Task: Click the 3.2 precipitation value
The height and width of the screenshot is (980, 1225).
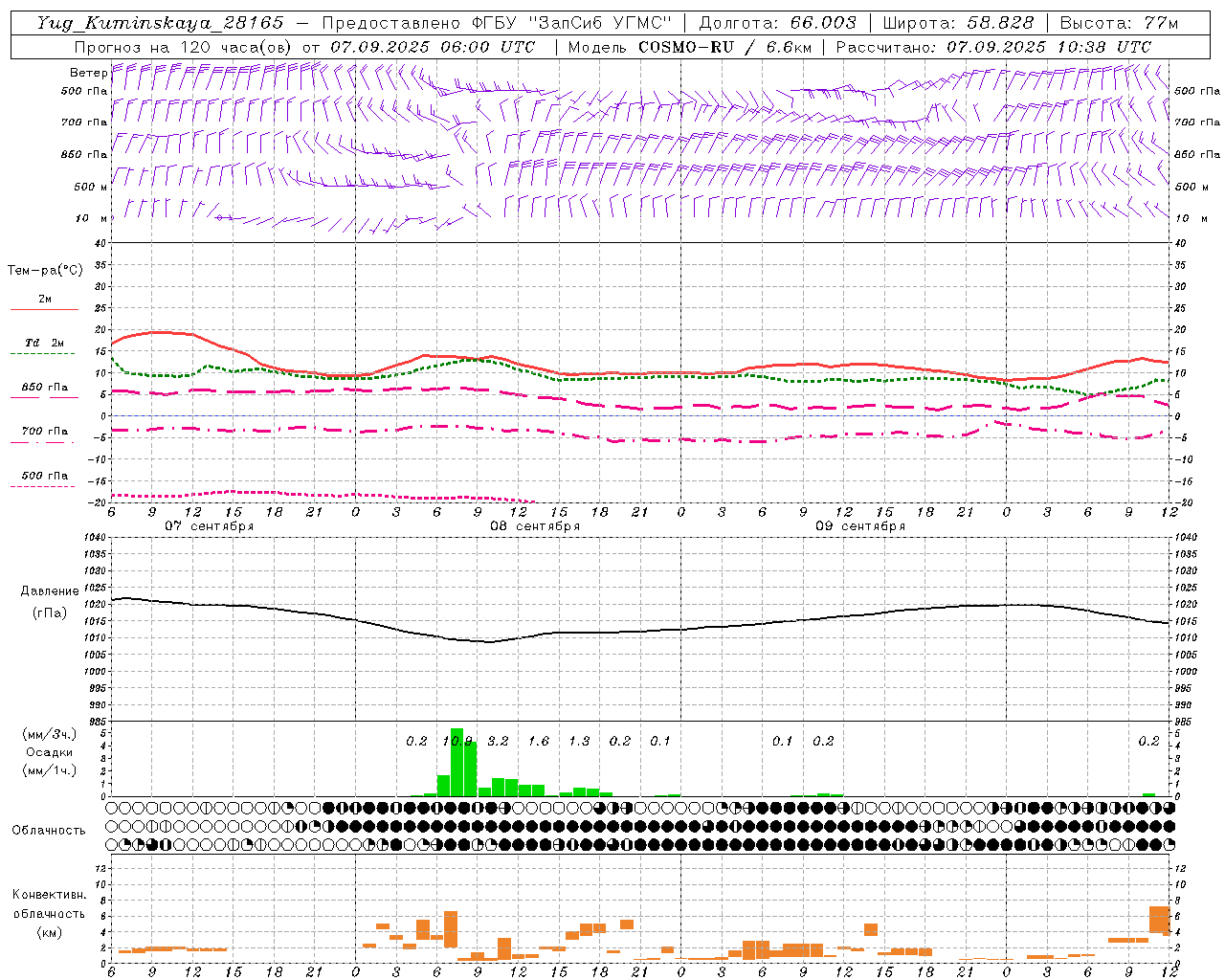Action: pos(498,741)
